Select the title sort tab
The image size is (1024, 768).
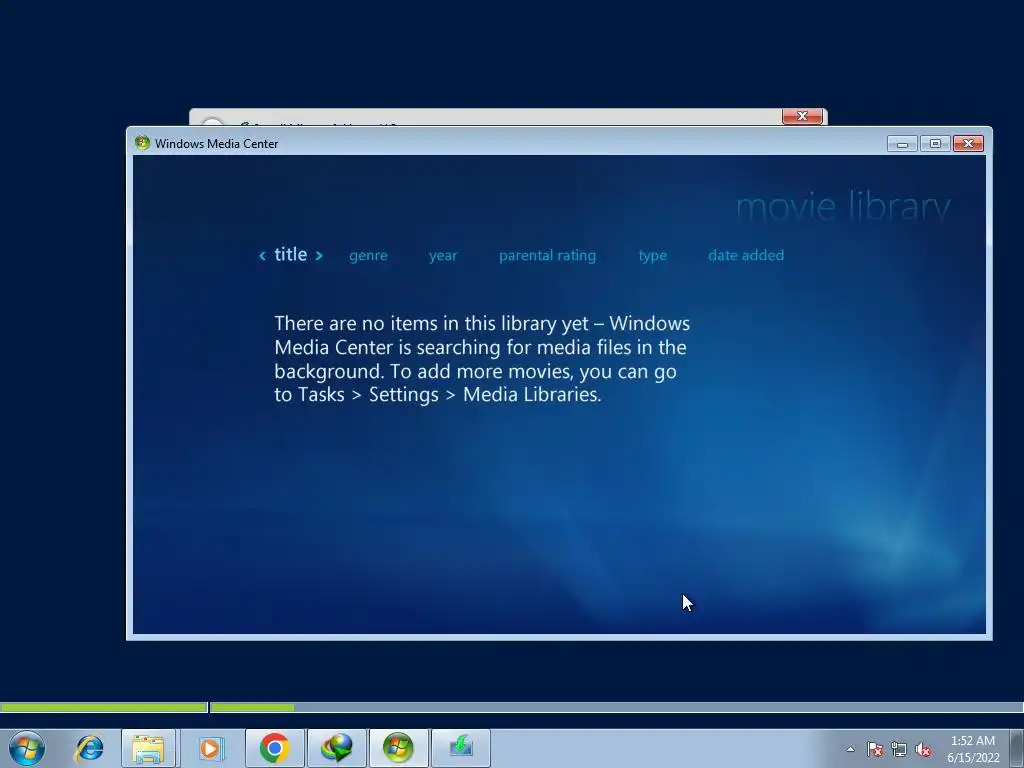[x=291, y=254]
